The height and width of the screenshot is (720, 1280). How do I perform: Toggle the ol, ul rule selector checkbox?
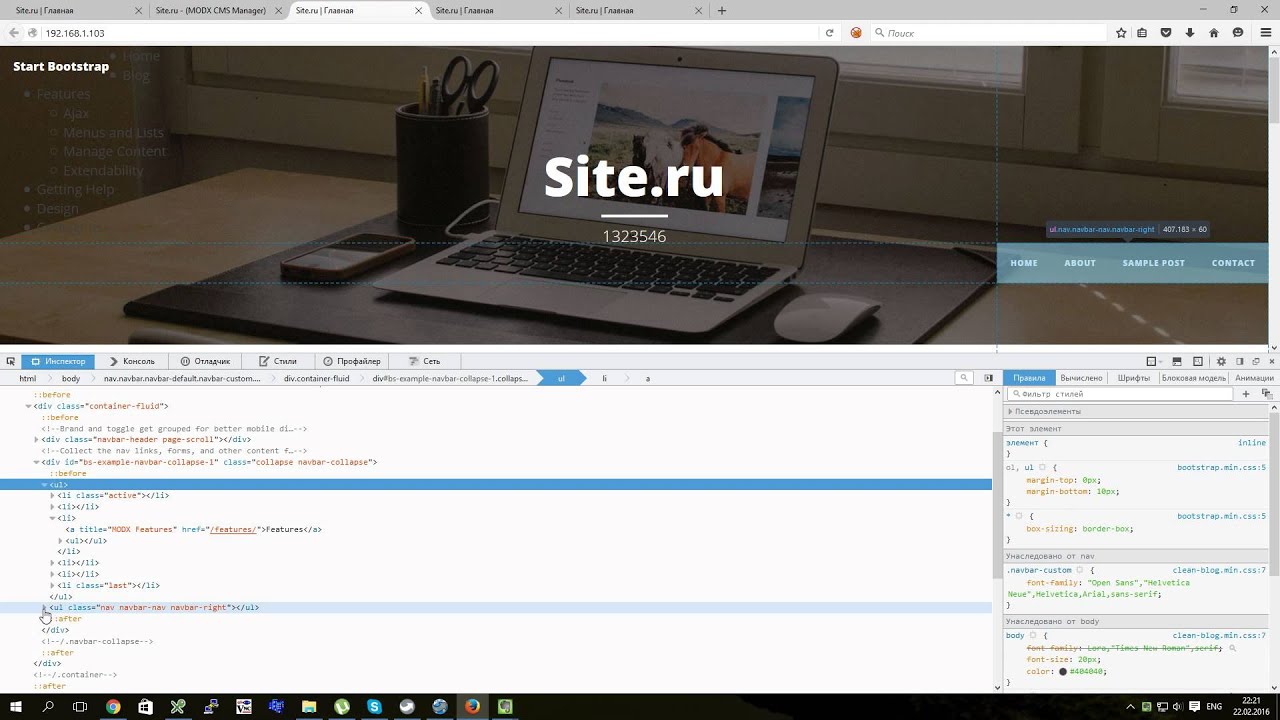[1042, 467]
